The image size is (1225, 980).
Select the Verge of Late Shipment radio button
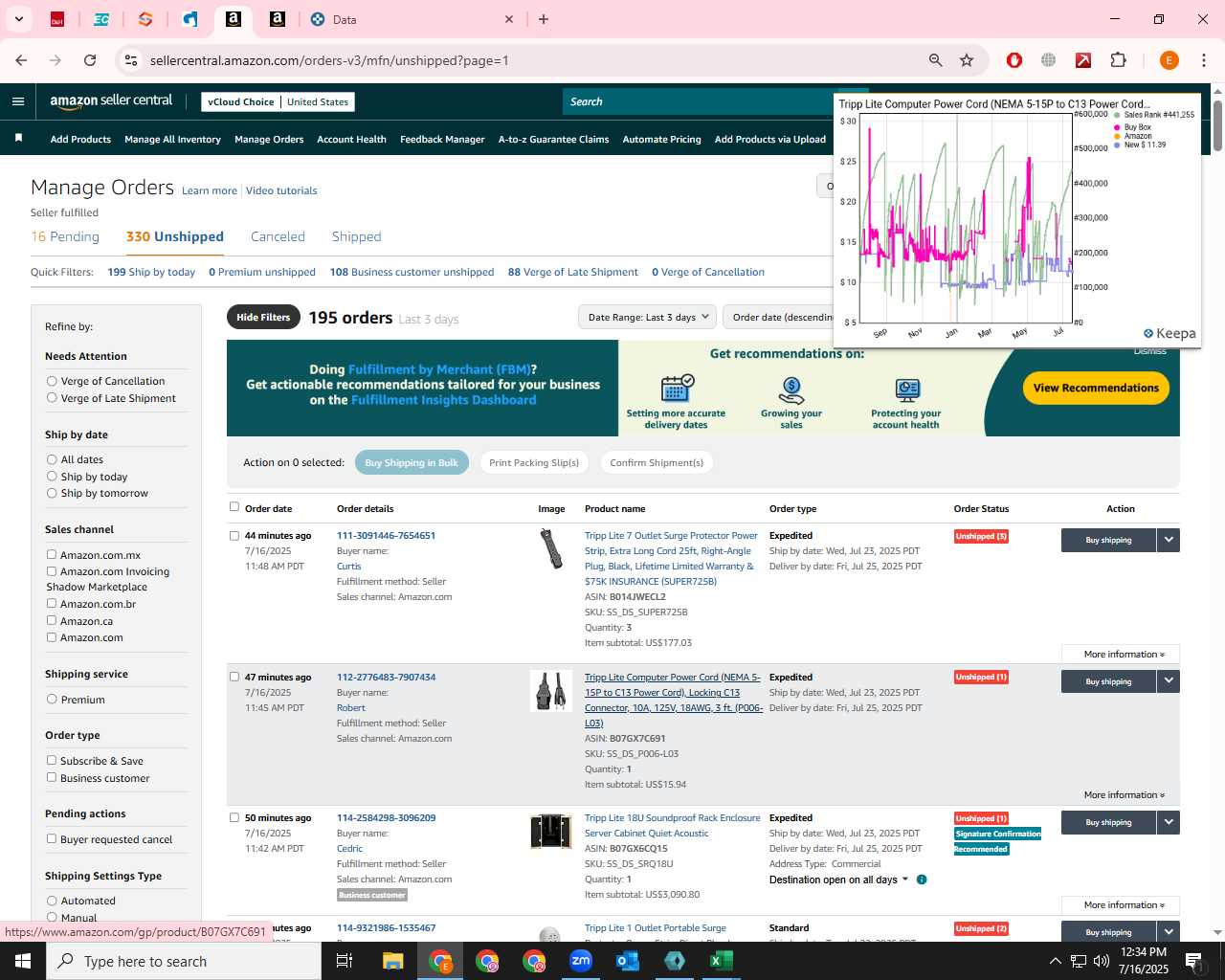[x=52, y=398]
